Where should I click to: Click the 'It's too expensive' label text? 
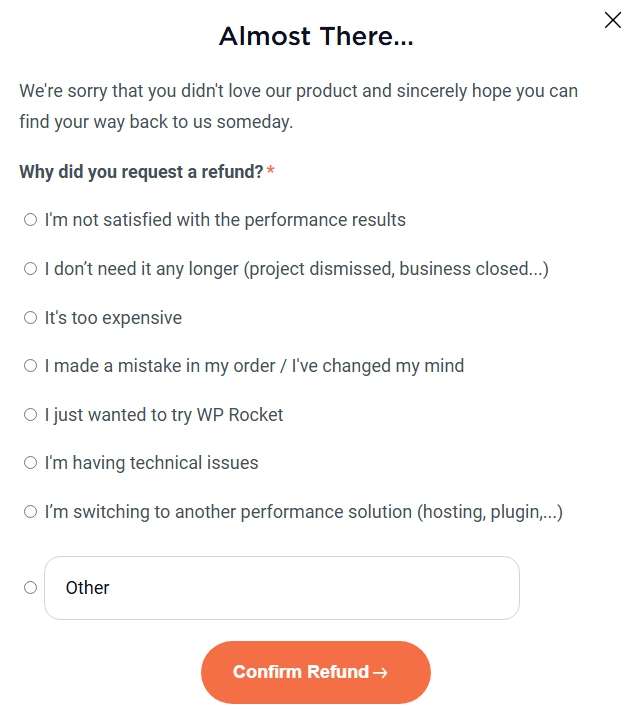113,318
